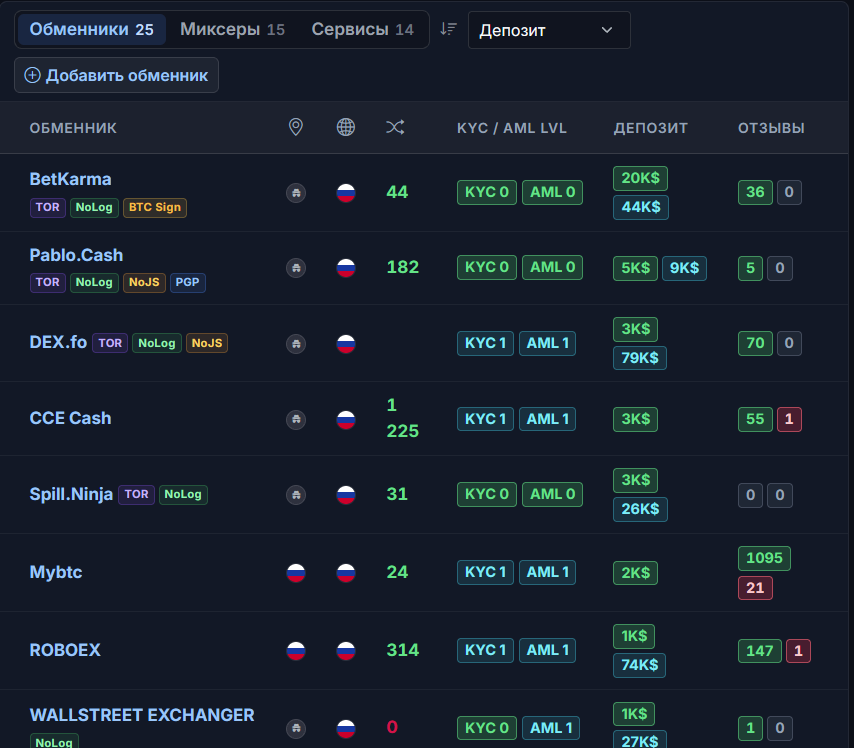The image size is (854, 748).
Task: Click the location pin column icon
Action: click(x=296, y=127)
